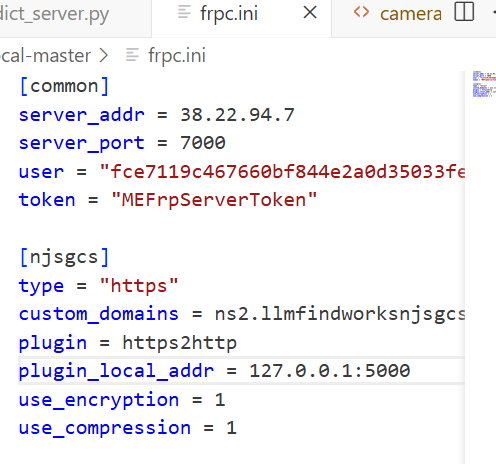Click the server_port key
This screenshot has width=496, height=464.
[x=82, y=144]
